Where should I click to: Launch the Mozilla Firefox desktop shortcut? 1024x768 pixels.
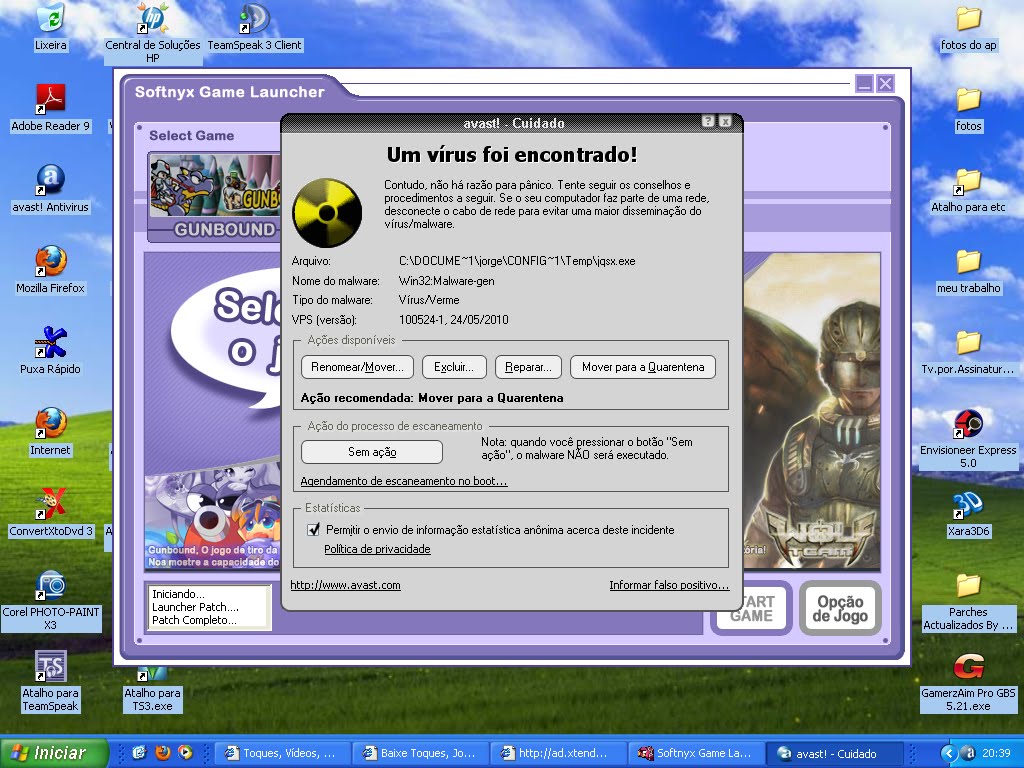50,270
